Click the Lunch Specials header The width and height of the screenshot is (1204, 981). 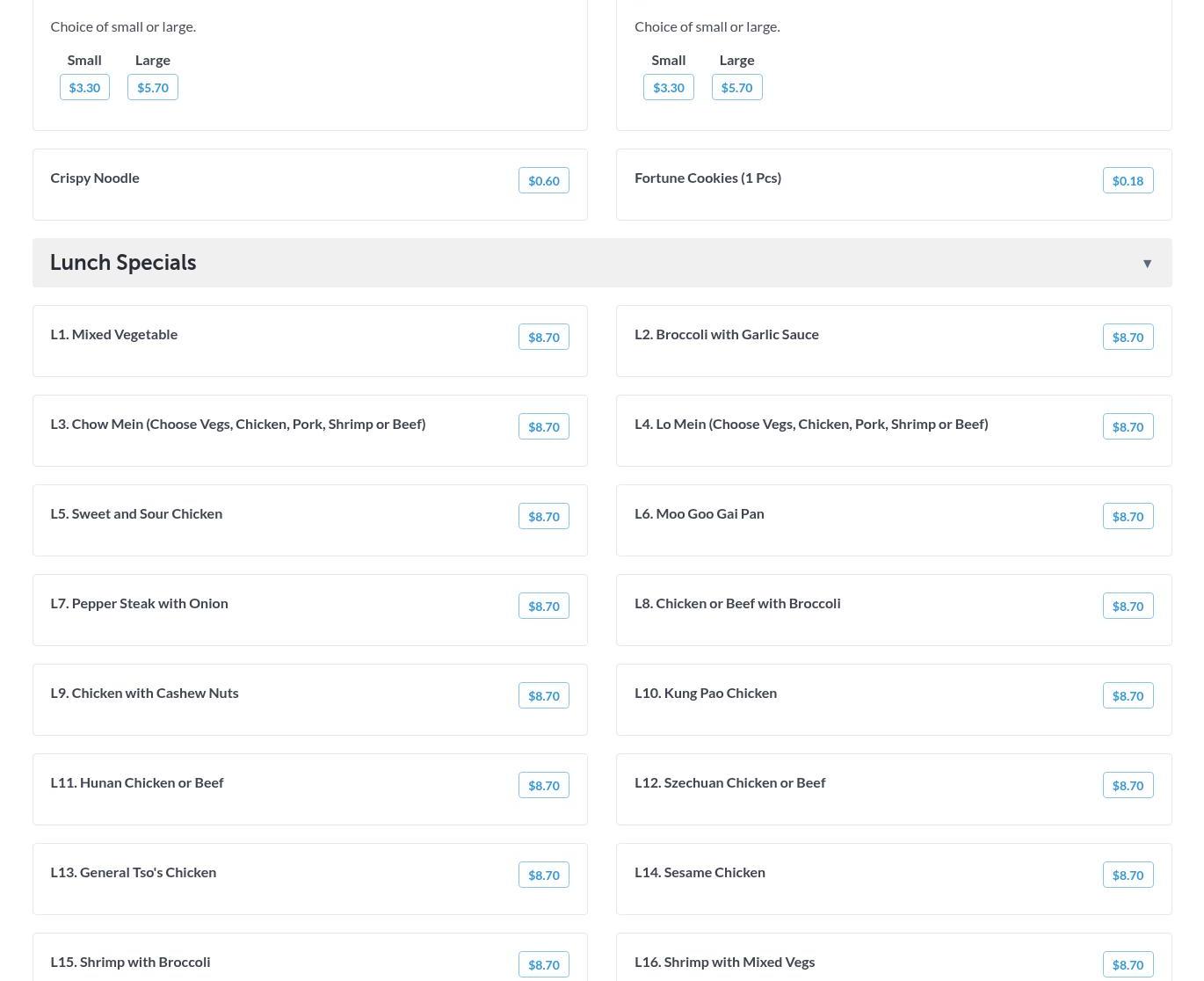(123, 263)
